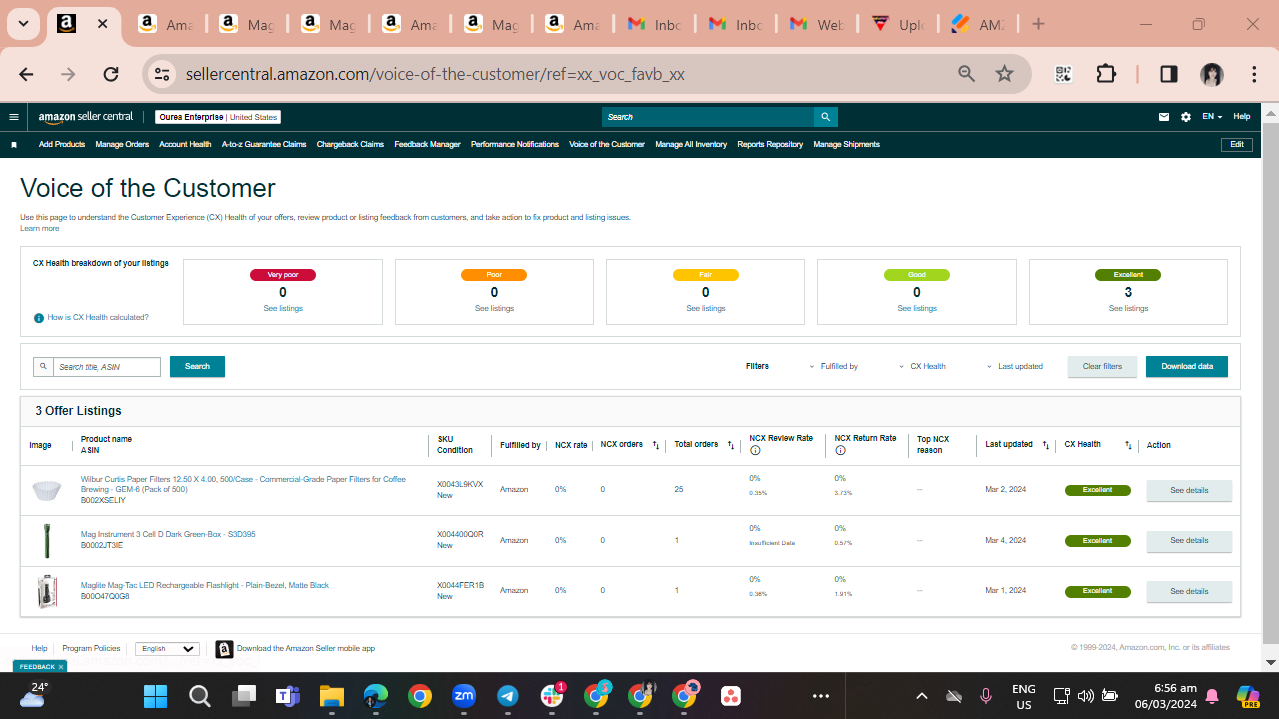Open the messages envelope icon

click(1164, 117)
